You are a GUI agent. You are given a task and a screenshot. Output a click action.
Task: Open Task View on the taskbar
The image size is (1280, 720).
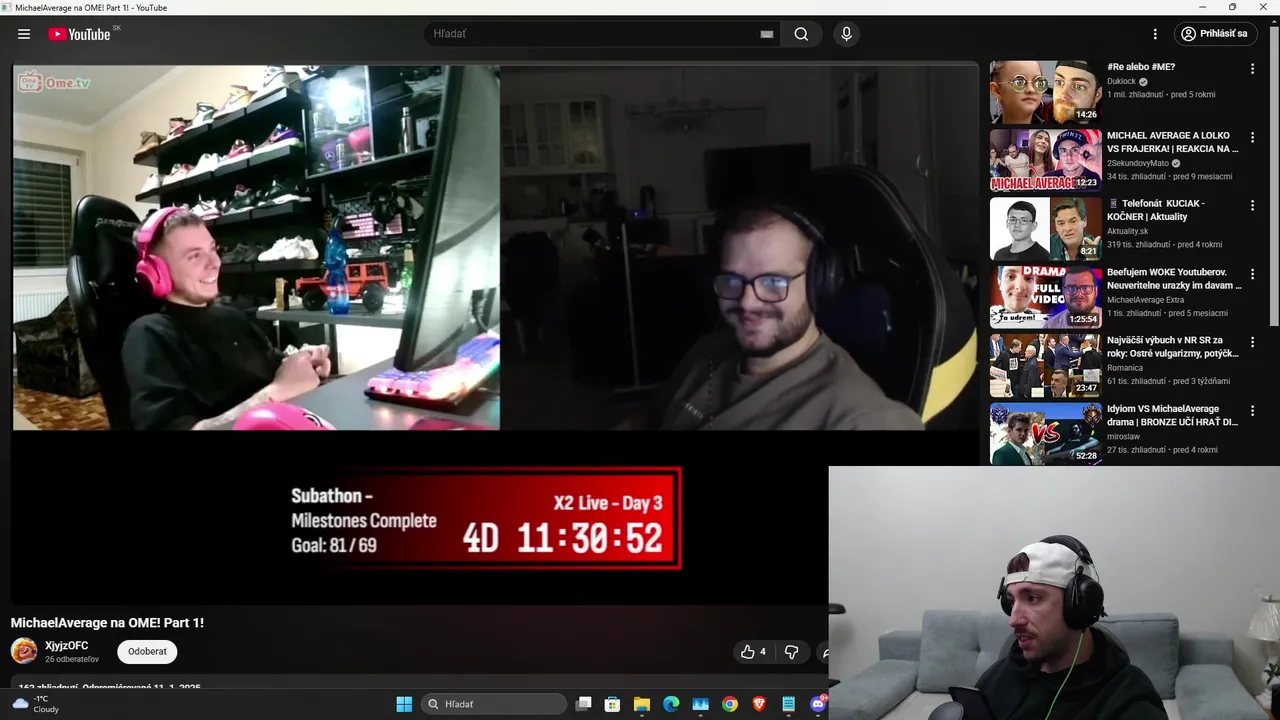click(x=584, y=704)
